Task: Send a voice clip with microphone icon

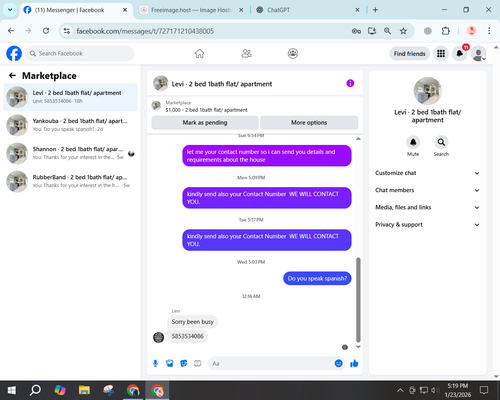Action: [155, 363]
